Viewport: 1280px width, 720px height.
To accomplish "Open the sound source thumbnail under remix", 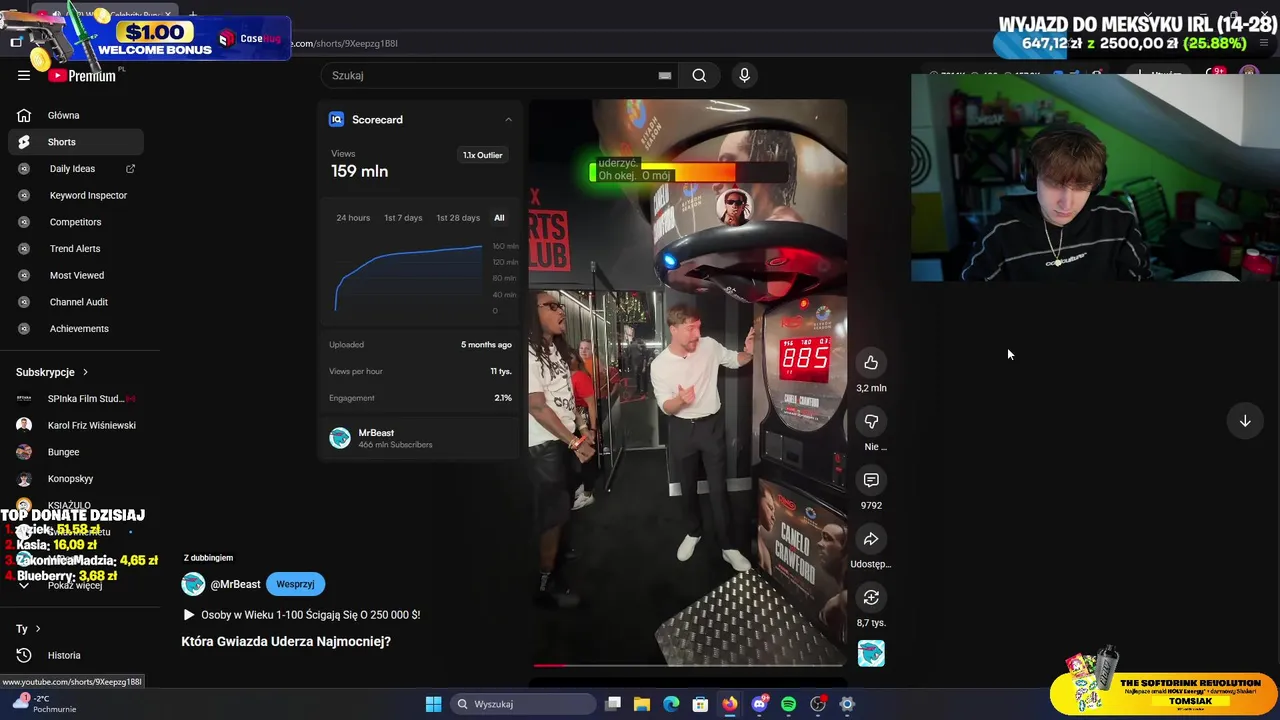I will (871, 654).
